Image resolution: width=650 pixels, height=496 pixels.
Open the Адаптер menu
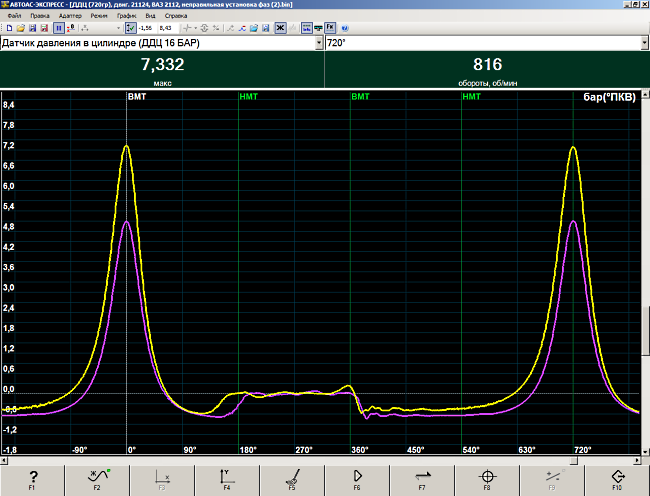(x=71, y=16)
